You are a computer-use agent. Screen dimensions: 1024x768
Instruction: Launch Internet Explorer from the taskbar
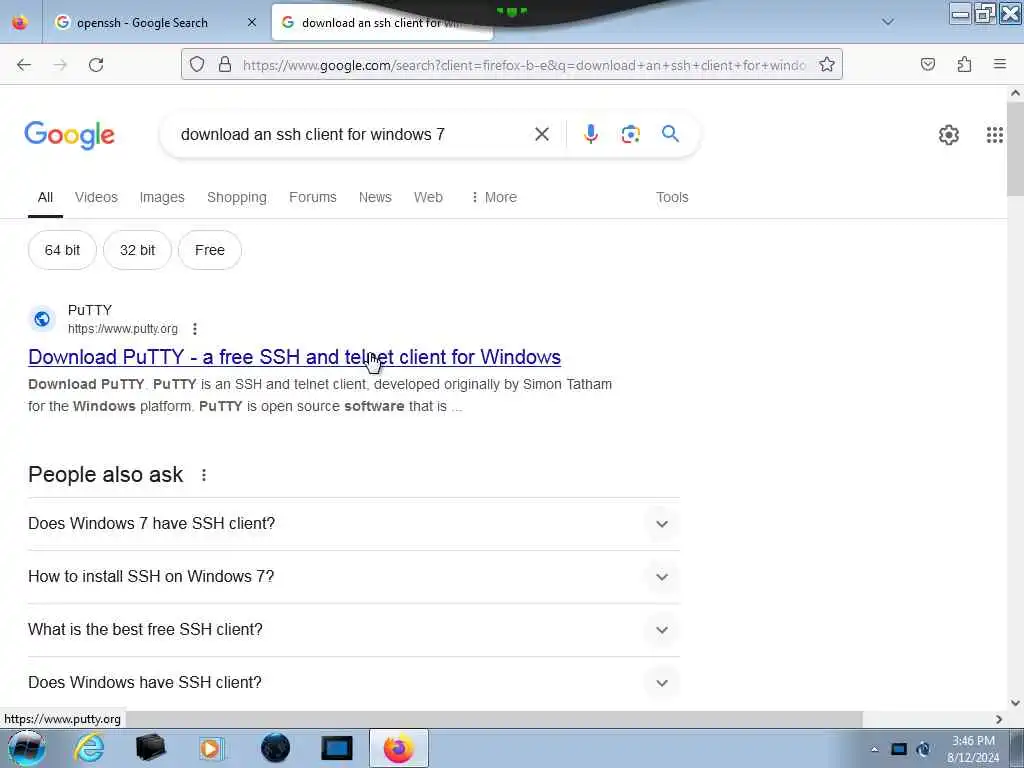coord(89,748)
